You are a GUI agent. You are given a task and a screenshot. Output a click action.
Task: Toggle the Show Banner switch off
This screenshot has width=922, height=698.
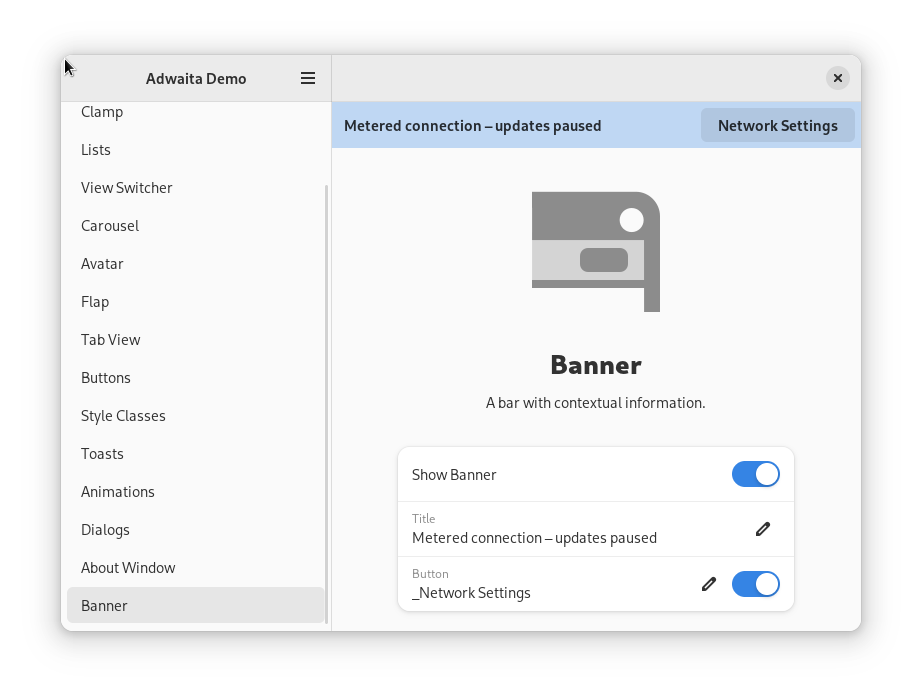(756, 475)
